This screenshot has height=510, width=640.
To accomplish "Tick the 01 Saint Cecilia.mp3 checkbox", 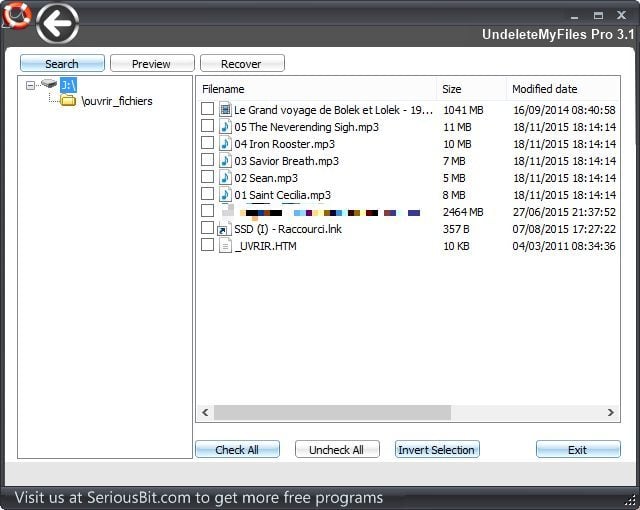I will pos(207,194).
